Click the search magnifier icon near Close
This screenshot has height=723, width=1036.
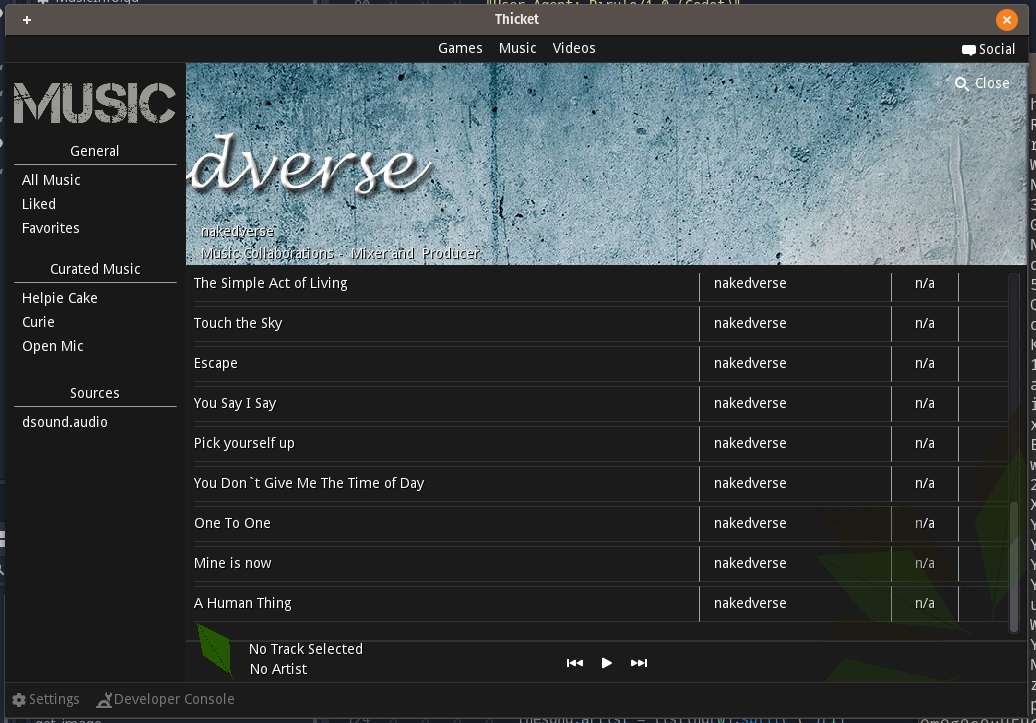[x=961, y=84]
